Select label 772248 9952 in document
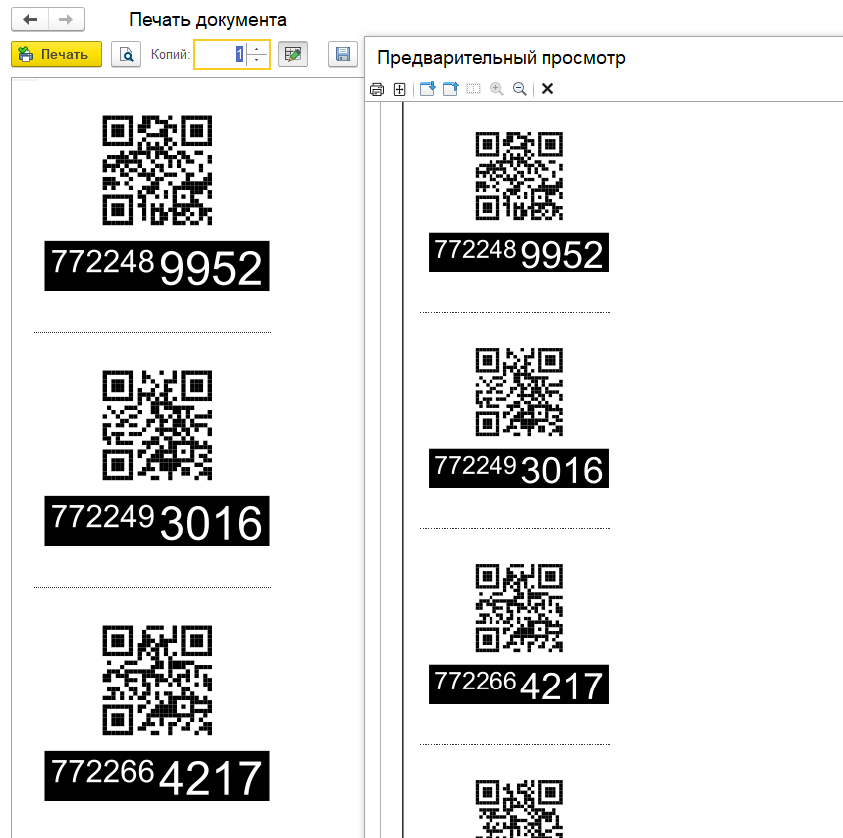Image resolution: width=843 pixels, height=838 pixels. (157, 266)
